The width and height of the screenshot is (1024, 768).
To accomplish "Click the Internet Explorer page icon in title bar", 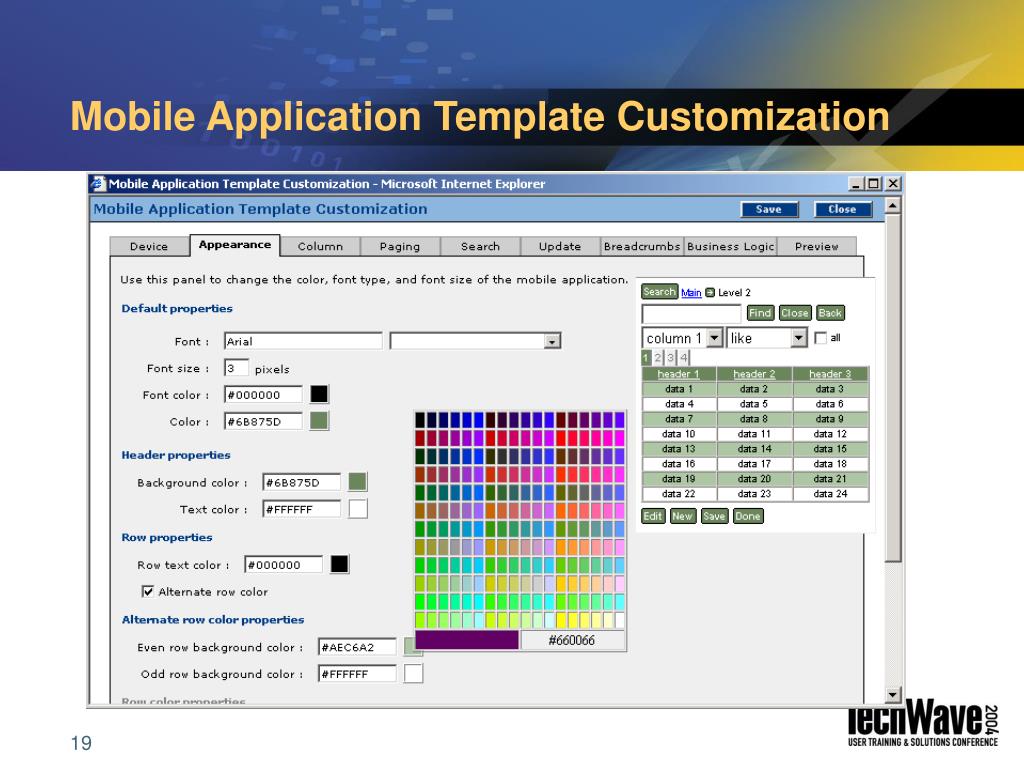I will [98, 184].
